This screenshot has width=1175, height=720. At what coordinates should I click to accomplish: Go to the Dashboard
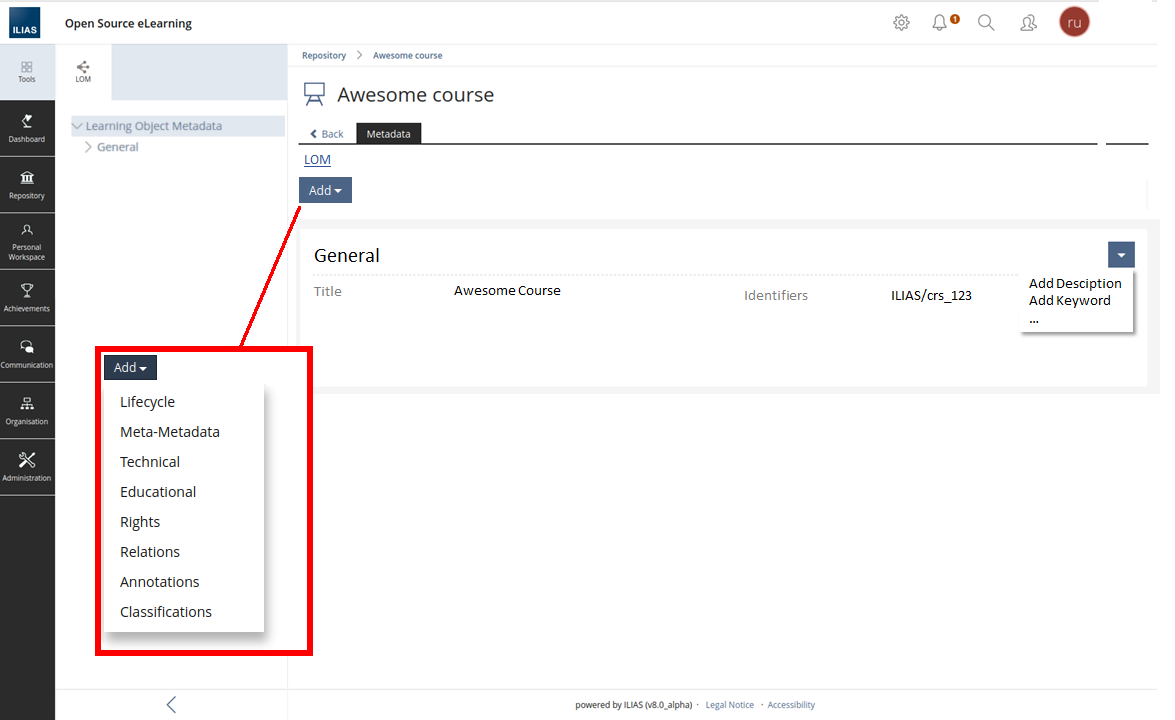click(x=27, y=129)
